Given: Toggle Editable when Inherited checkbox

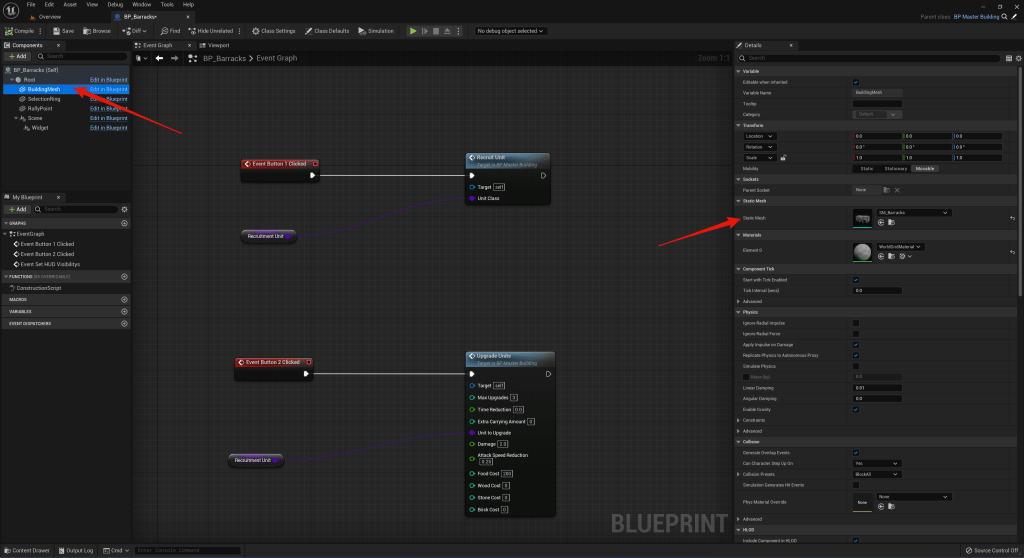Looking at the screenshot, I should click(856, 82).
